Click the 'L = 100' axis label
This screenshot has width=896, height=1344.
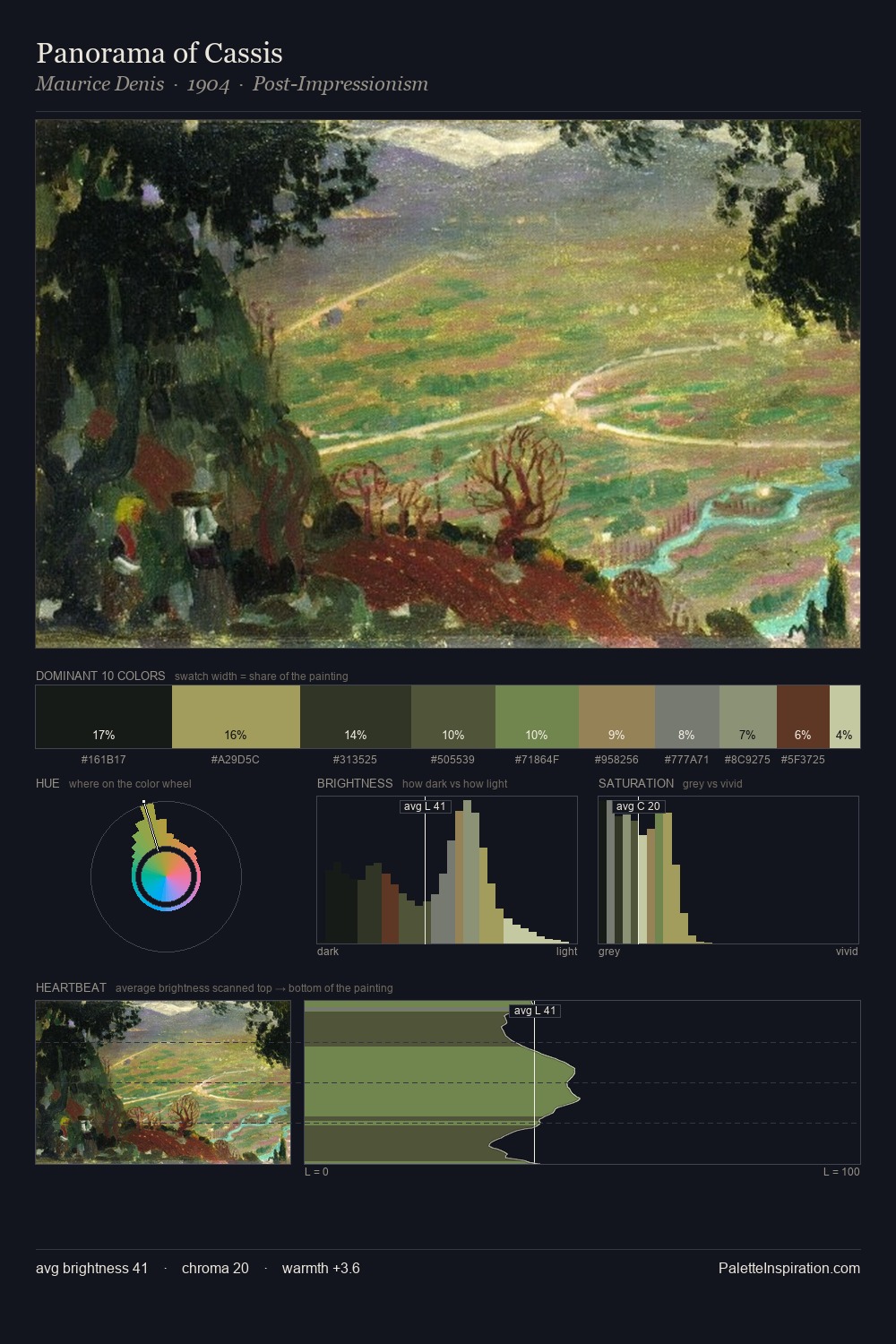coord(841,1172)
